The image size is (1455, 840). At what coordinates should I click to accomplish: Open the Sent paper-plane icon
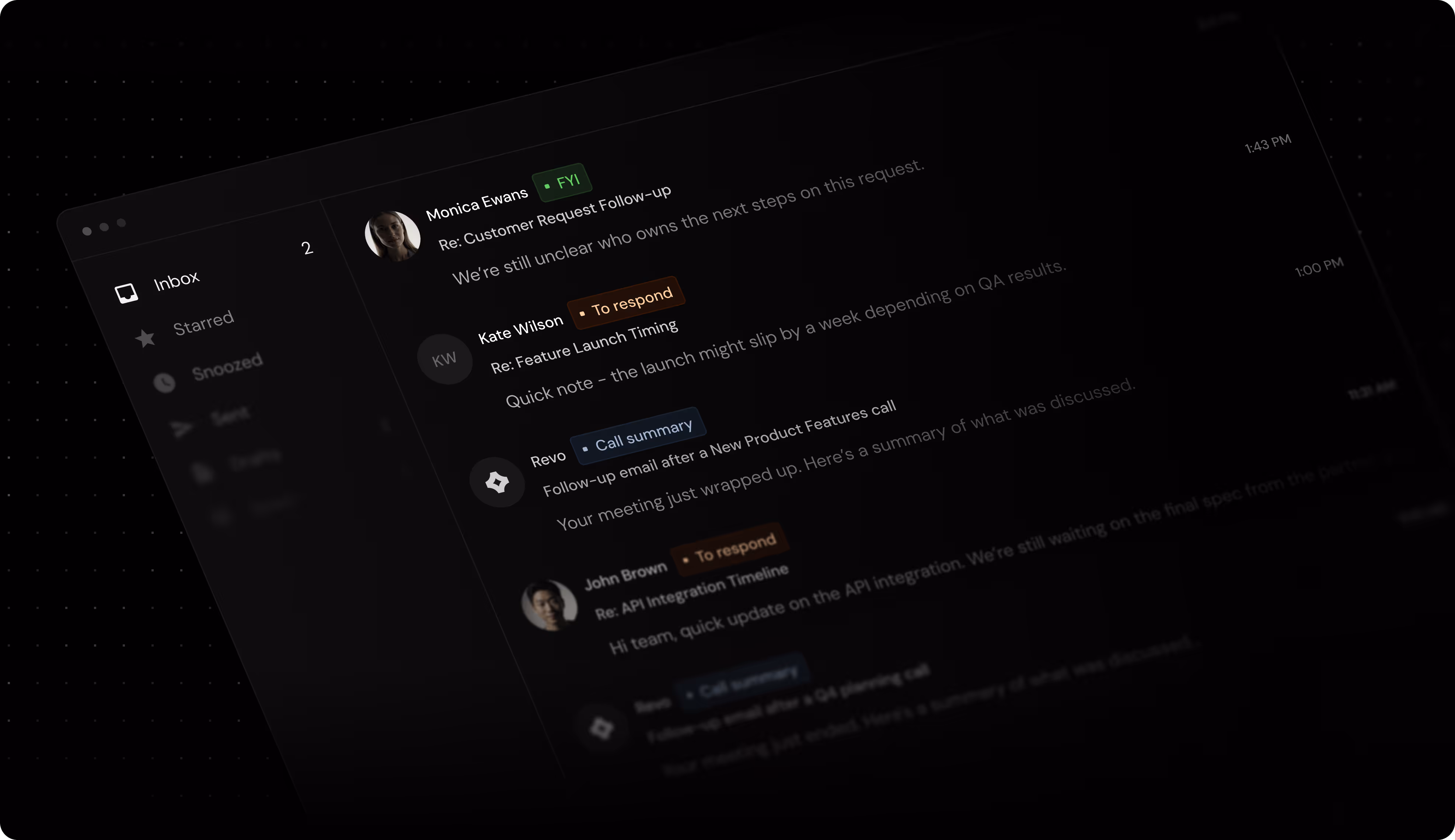pyautogui.click(x=182, y=428)
